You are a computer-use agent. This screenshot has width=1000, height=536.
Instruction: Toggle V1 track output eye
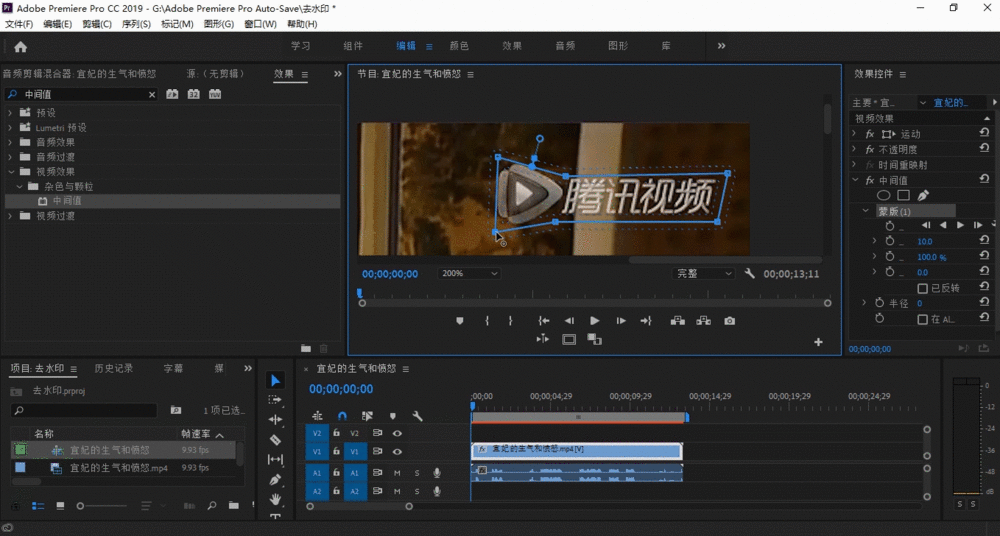click(x=397, y=451)
